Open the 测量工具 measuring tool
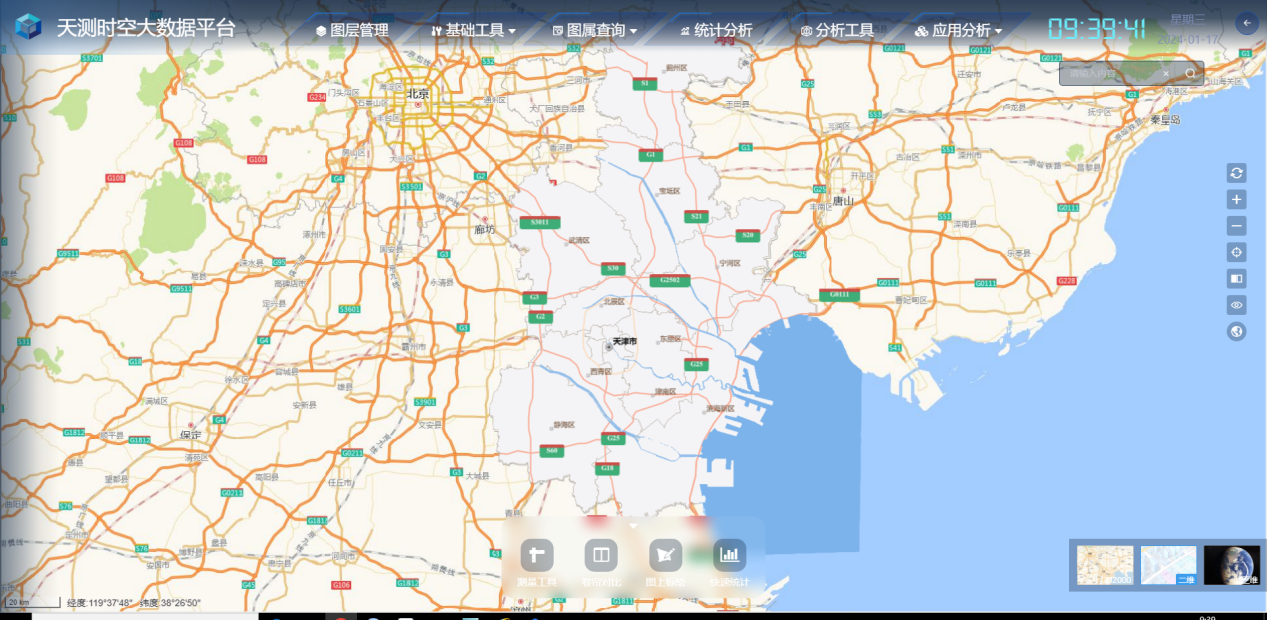 pyautogui.click(x=537, y=562)
